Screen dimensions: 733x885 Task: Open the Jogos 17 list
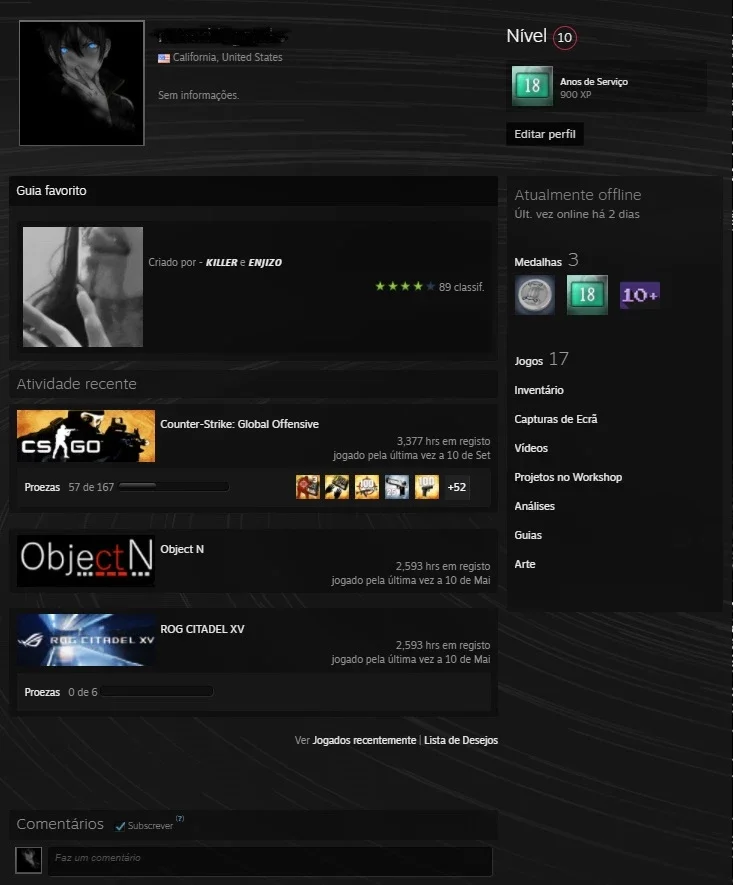pos(541,360)
